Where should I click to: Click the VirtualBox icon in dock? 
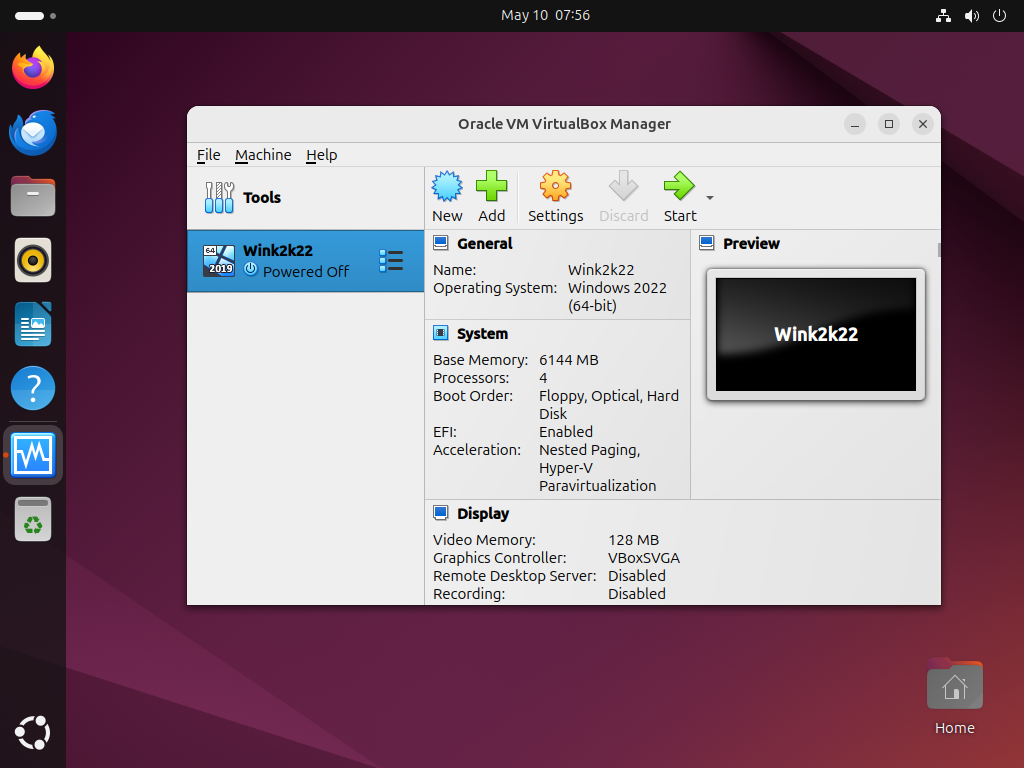pos(33,455)
